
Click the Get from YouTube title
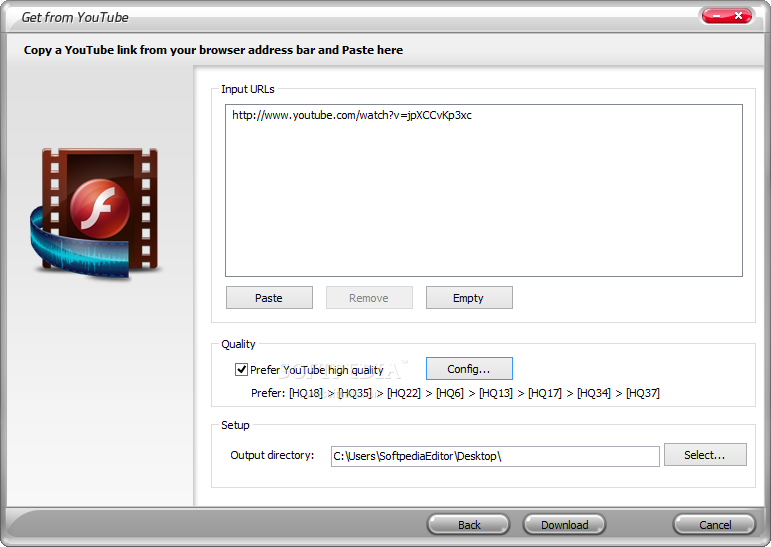75,17
